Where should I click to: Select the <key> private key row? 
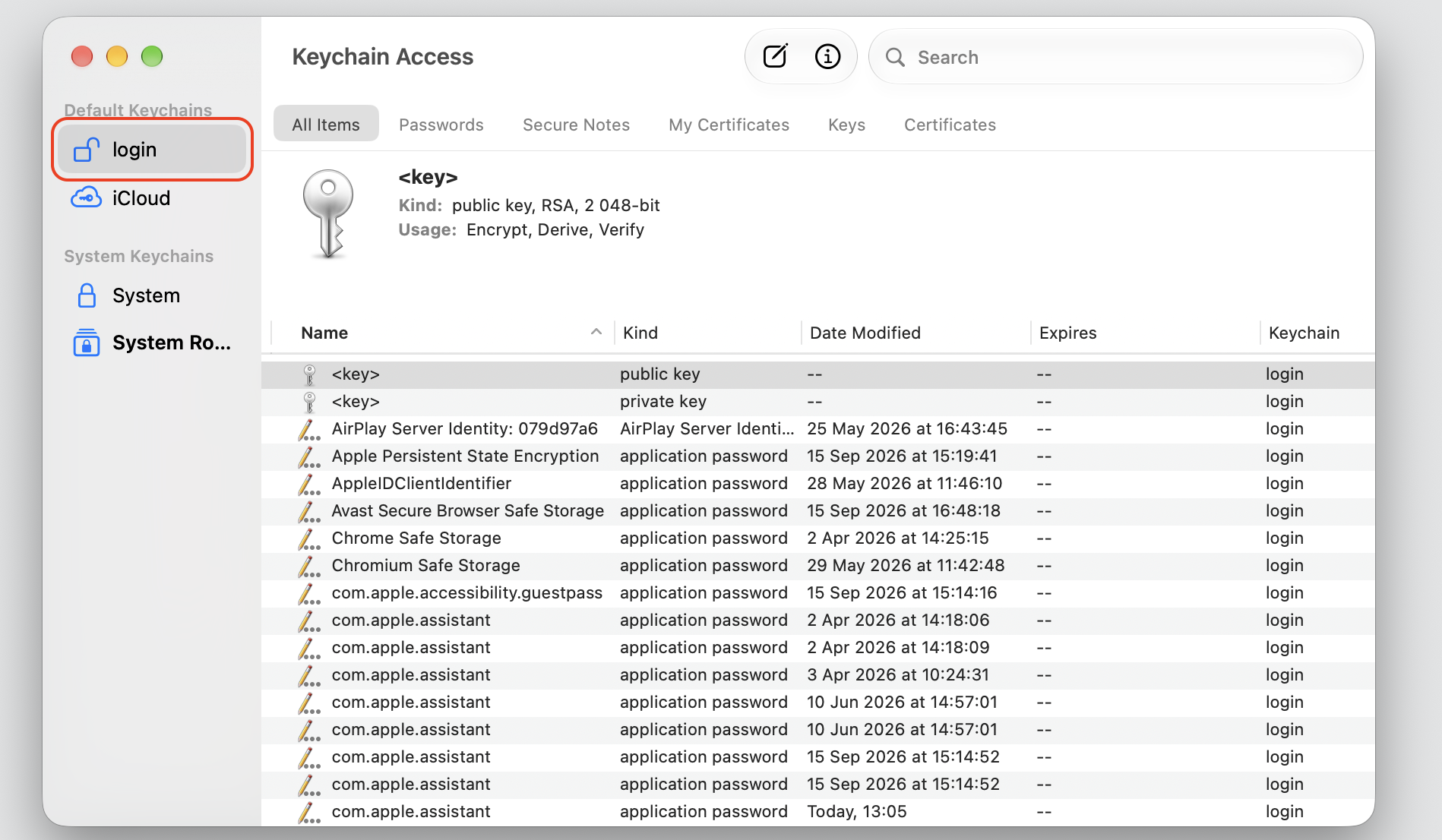point(818,402)
